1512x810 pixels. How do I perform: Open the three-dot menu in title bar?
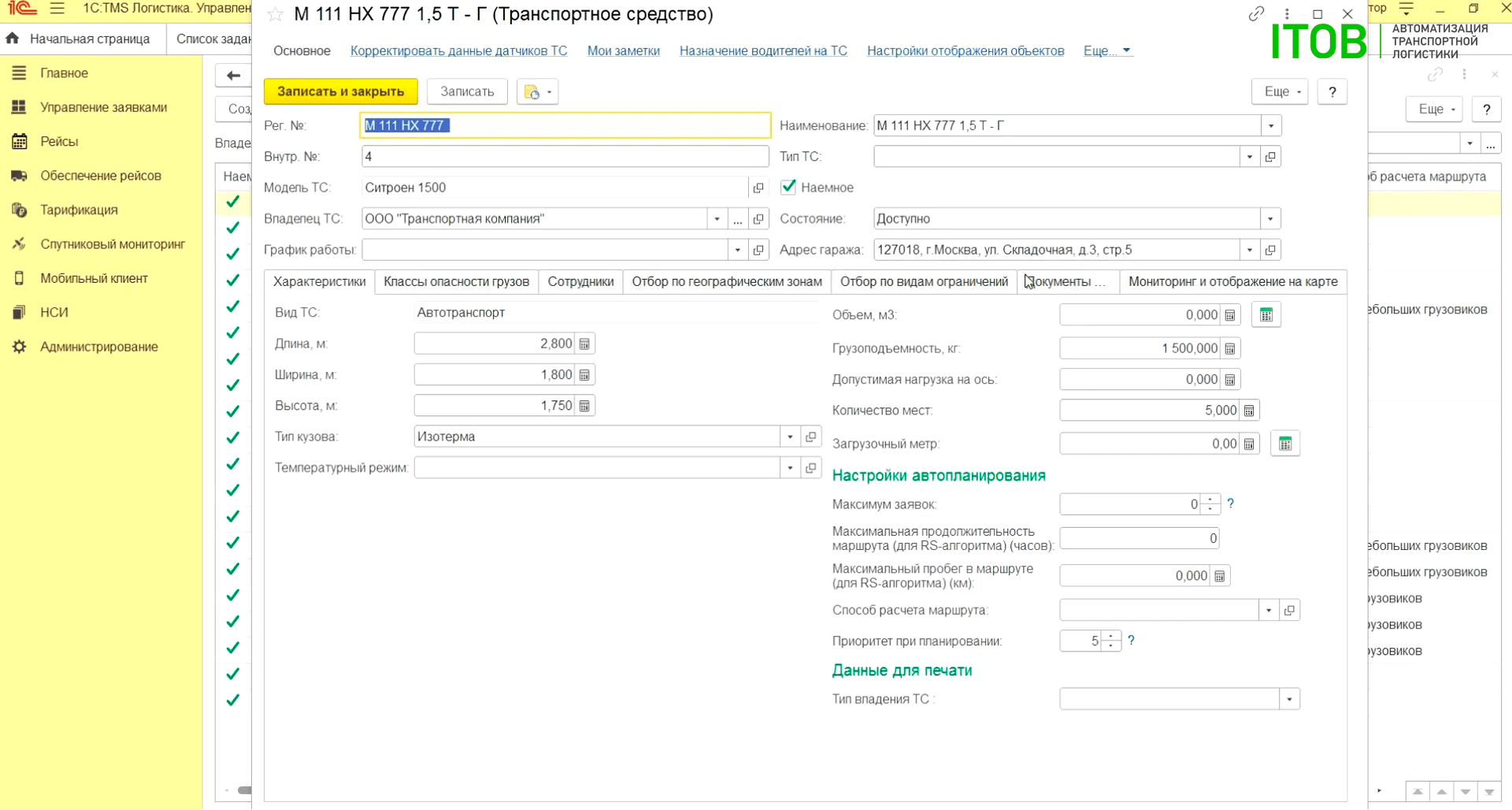1287,14
